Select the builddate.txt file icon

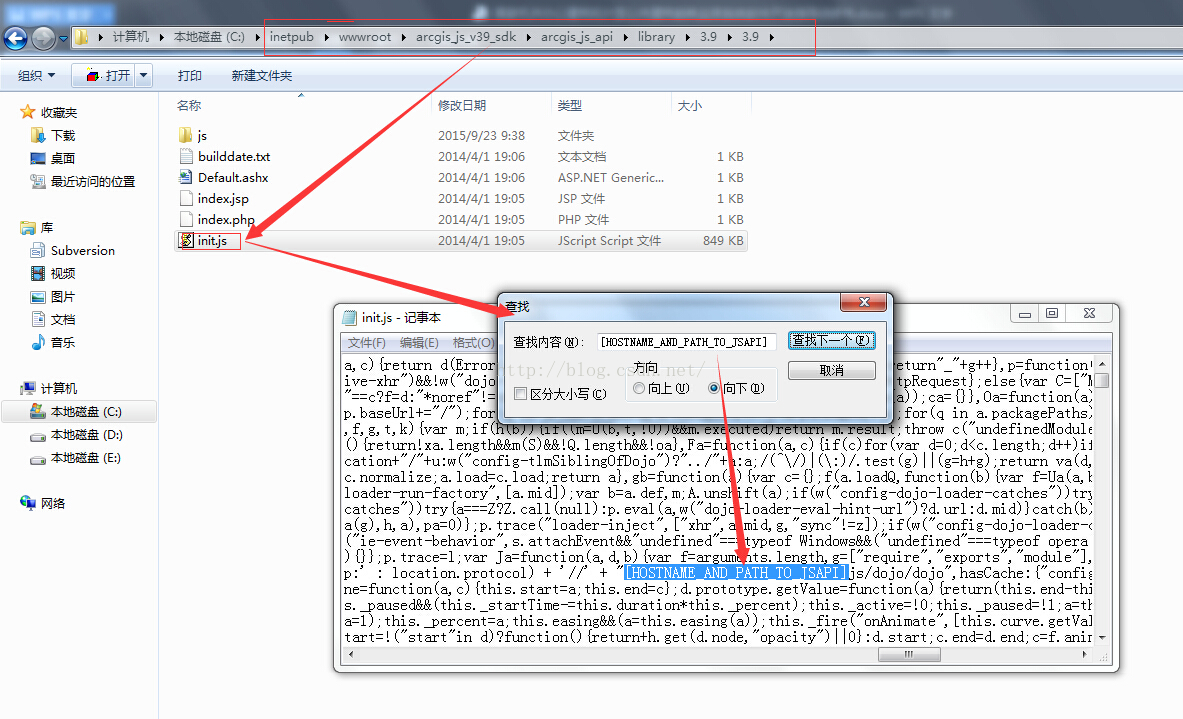tap(186, 156)
